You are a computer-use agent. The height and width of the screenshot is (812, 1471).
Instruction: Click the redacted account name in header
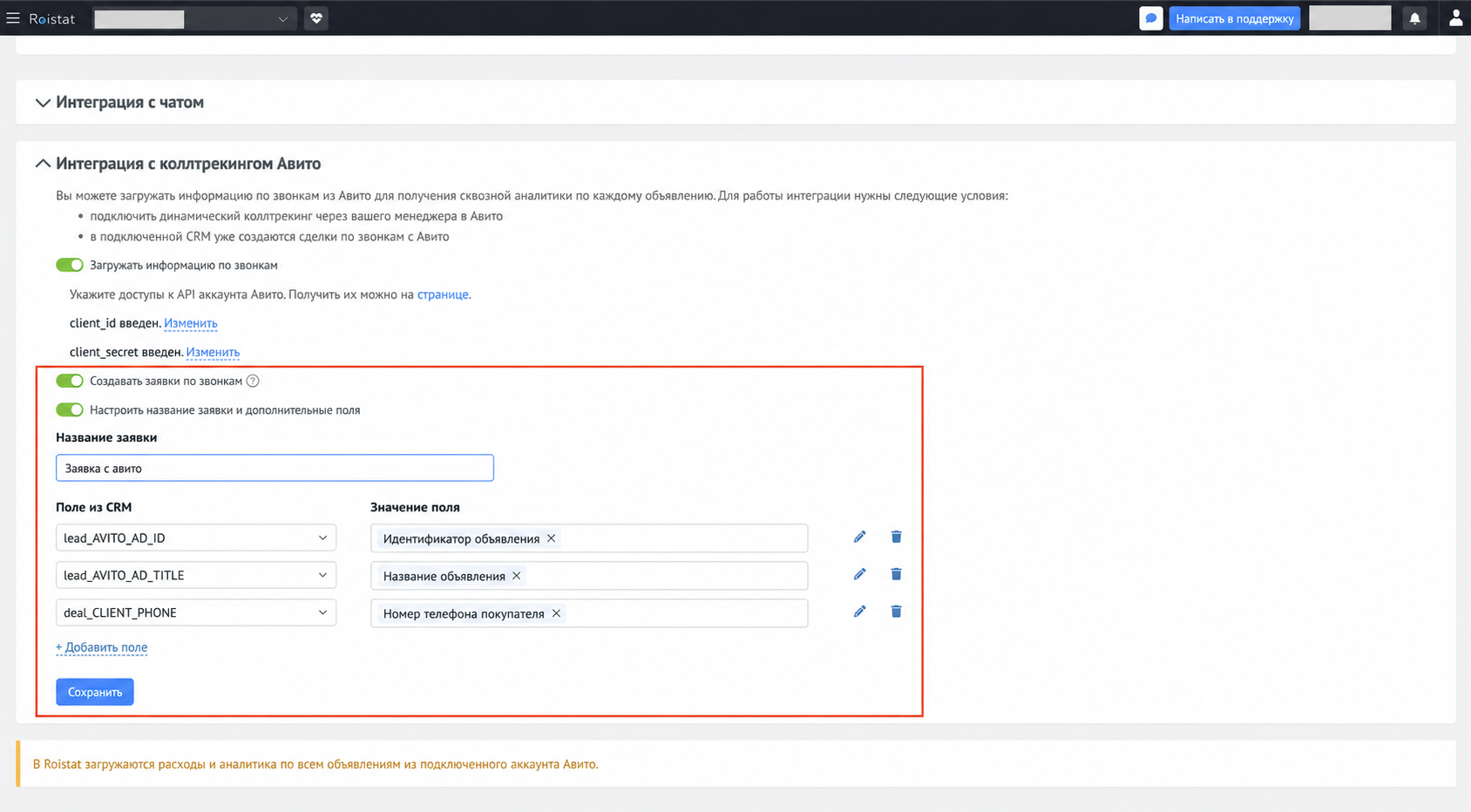(x=1350, y=18)
